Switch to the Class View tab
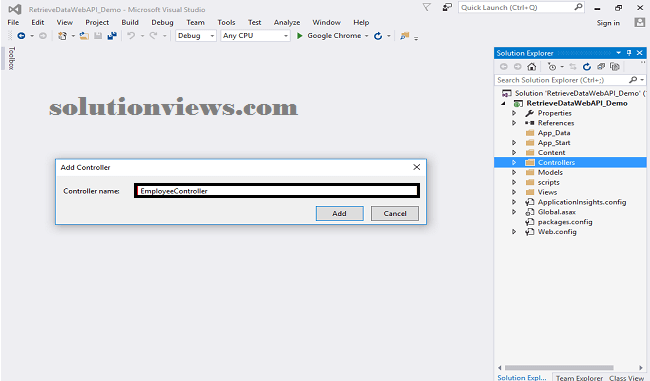The image size is (650, 381). click(x=626, y=378)
